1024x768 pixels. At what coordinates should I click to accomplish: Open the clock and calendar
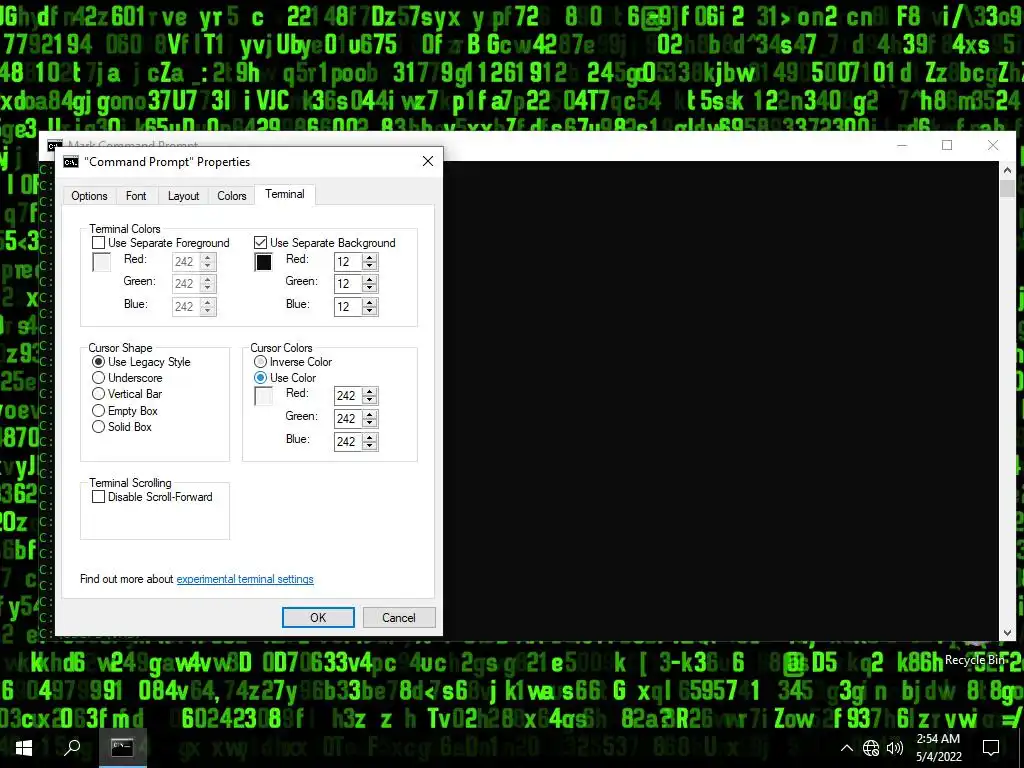[x=938, y=748]
